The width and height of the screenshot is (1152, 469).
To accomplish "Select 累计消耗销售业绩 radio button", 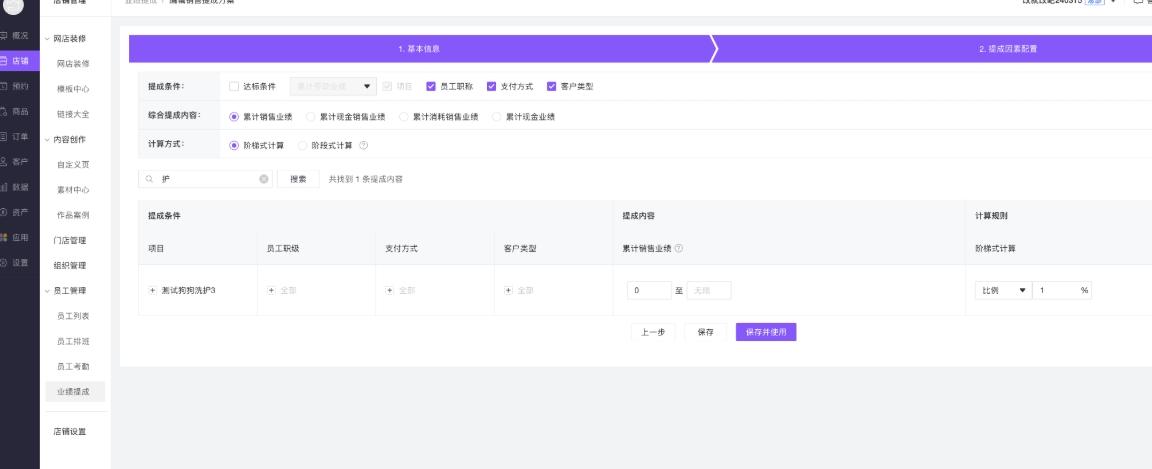I will tap(403, 116).
